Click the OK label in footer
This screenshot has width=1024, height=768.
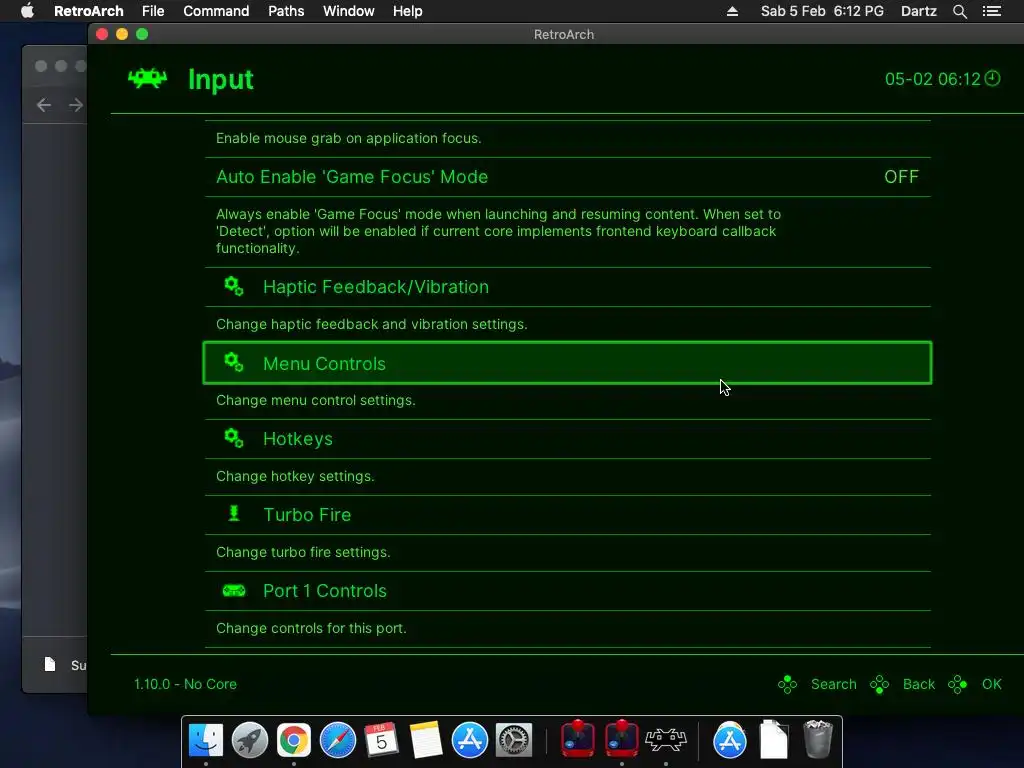(991, 684)
